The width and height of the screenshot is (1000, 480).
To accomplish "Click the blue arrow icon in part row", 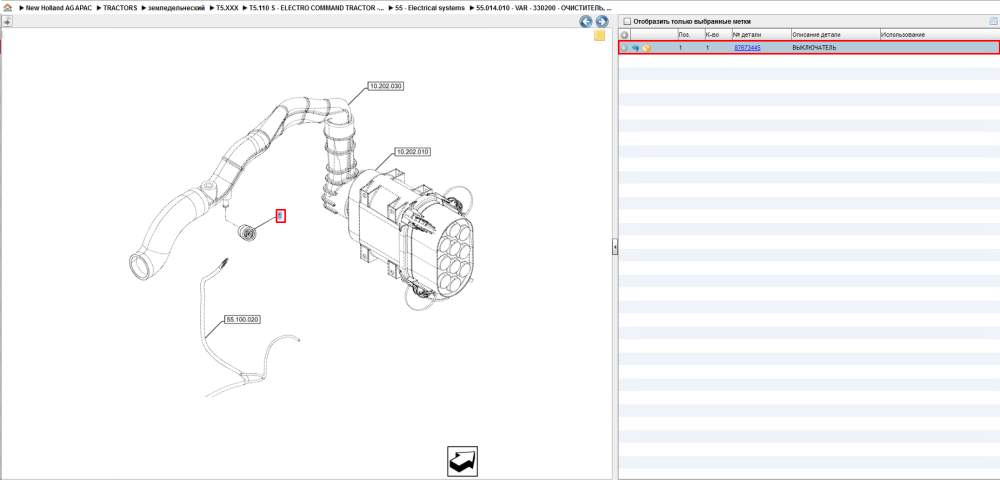I will (x=636, y=48).
